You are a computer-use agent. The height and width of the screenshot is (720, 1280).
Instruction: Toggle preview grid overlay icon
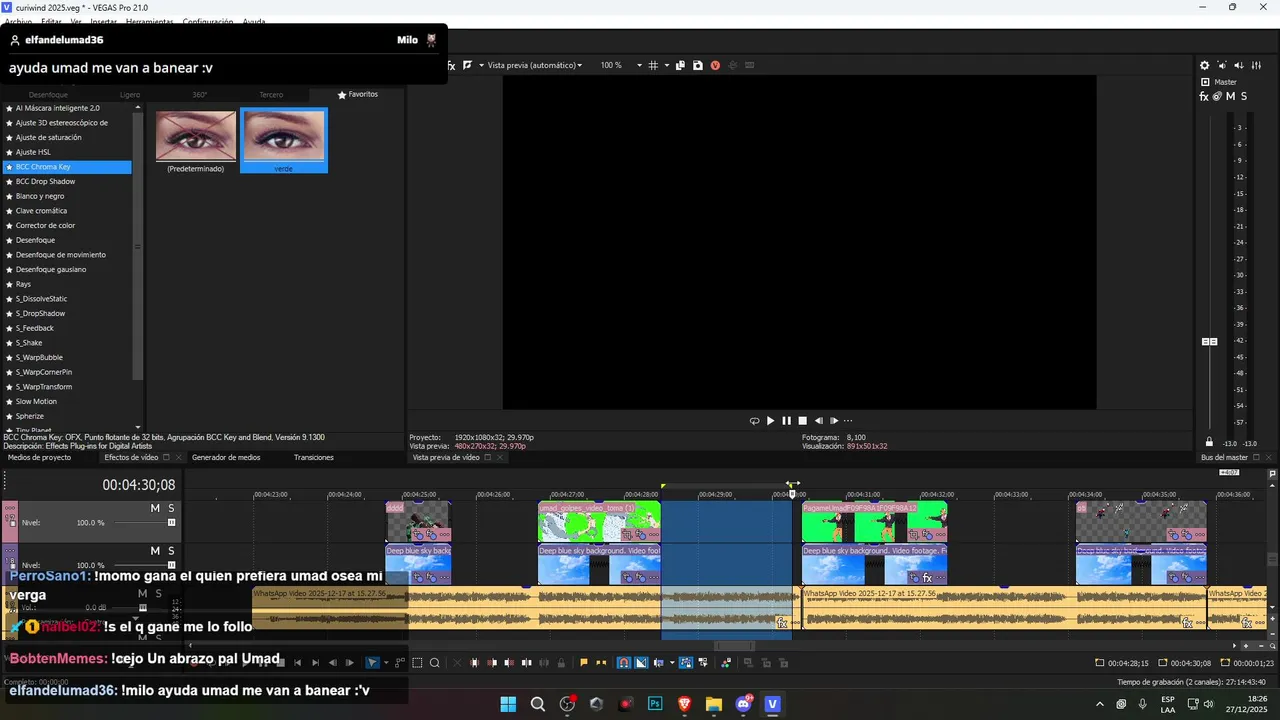[653, 65]
